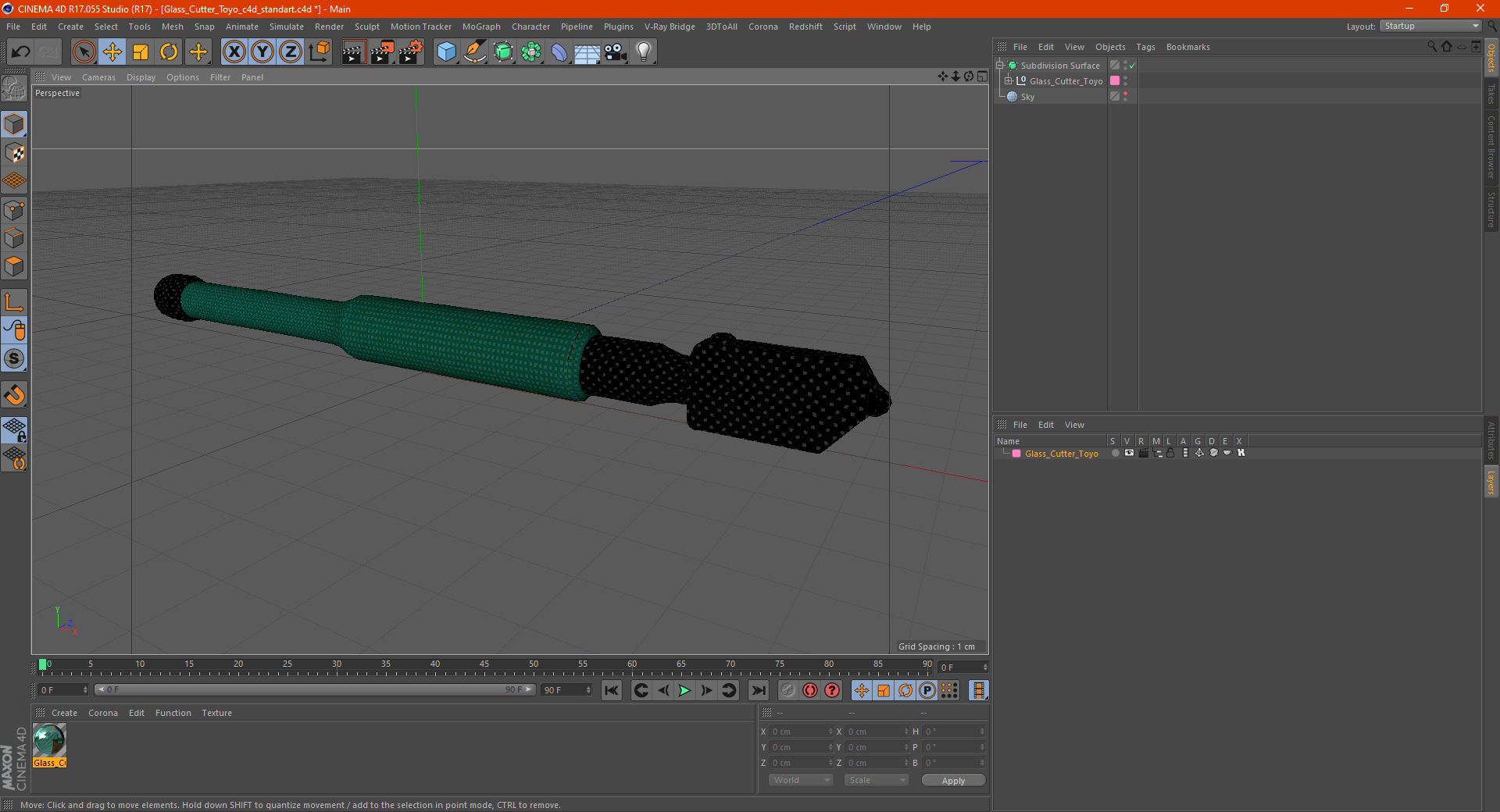1500x812 pixels.
Task: Open material manager Texture menu
Action: pyautogui.click(x=216, y=713)
